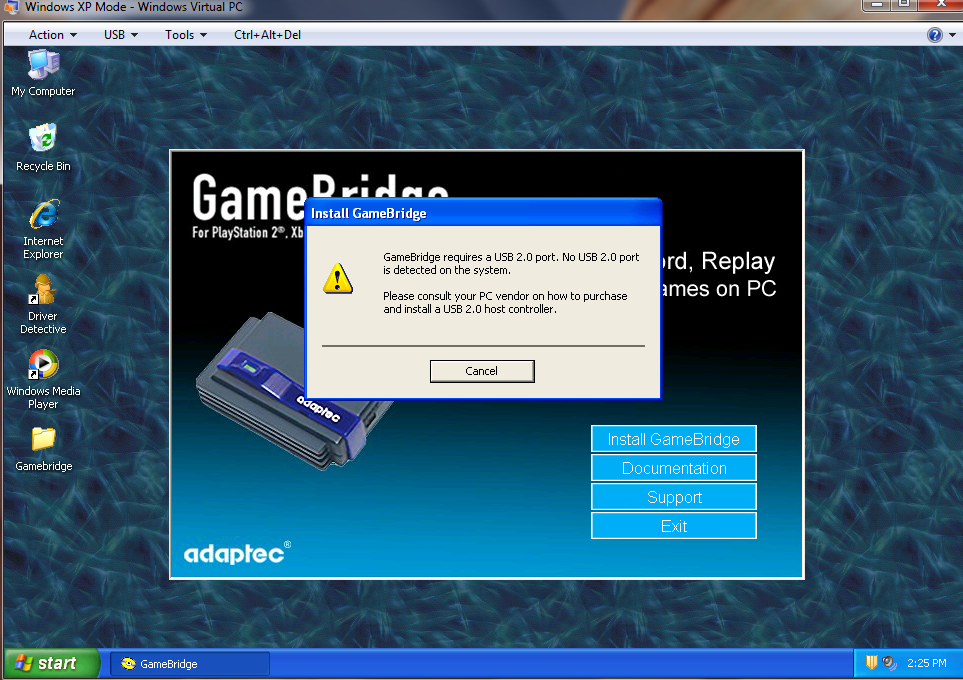
Task: Click the Virtual PC help icon
Action: 934,35
